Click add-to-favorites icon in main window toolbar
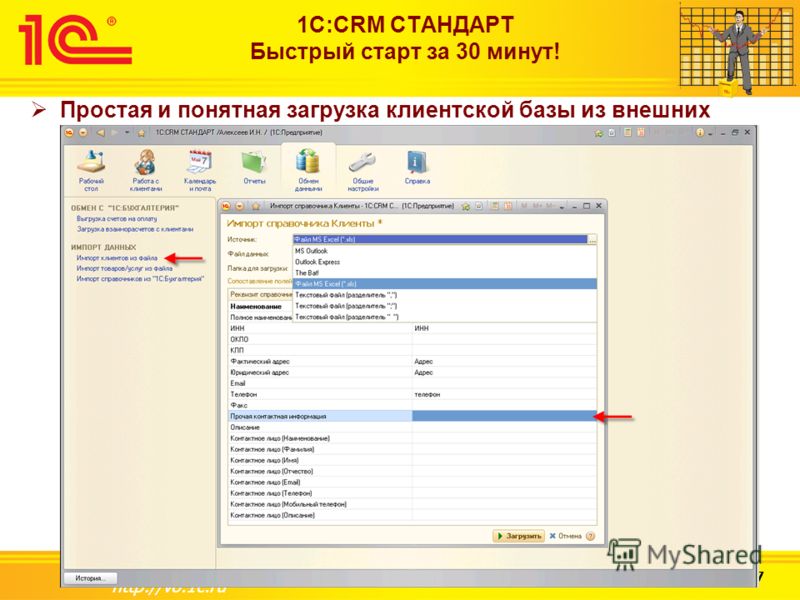800x600 pixels. (598, 133)
